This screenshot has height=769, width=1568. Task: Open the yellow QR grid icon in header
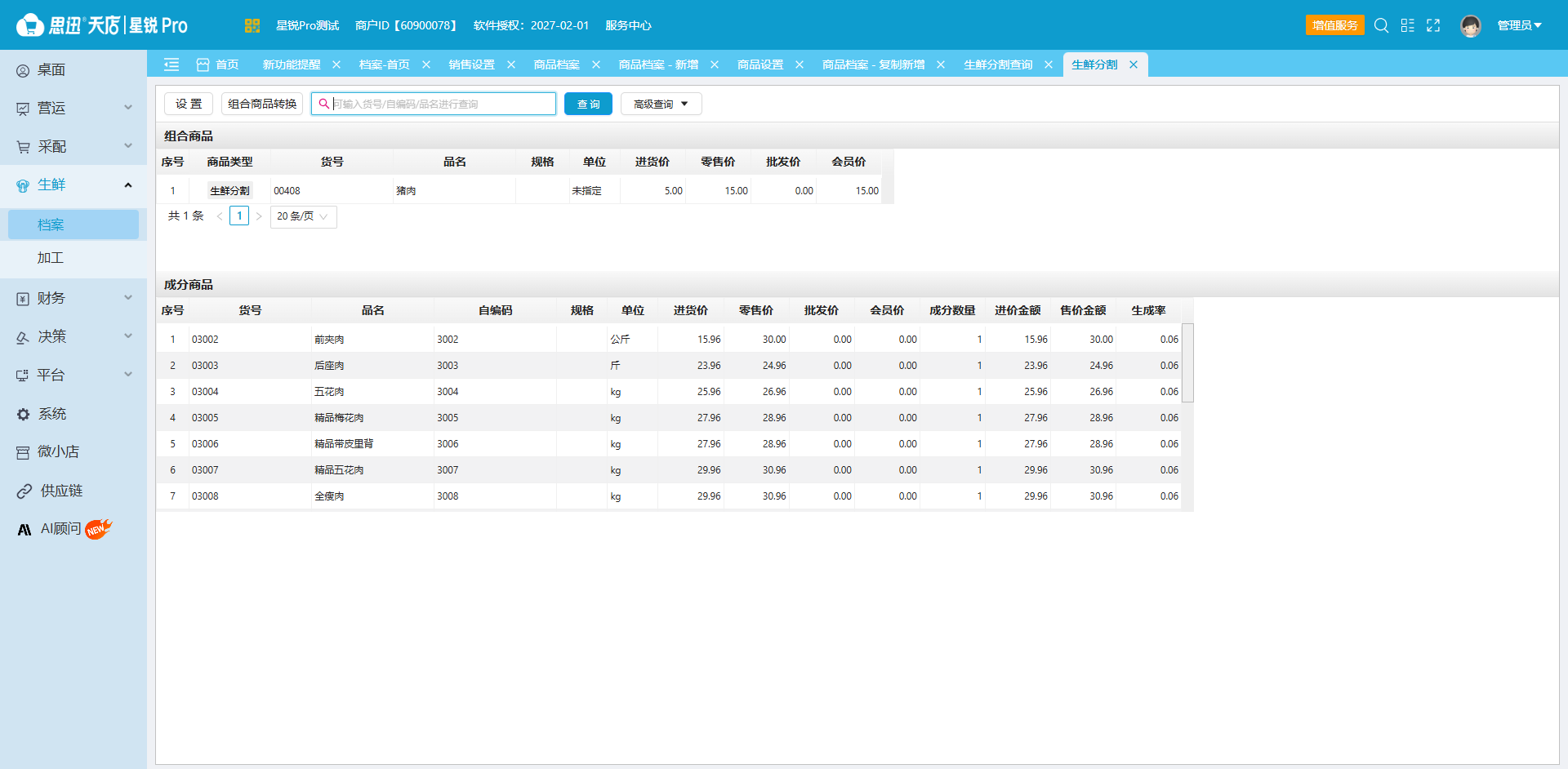pyautogui.click(x=252, y=25)
